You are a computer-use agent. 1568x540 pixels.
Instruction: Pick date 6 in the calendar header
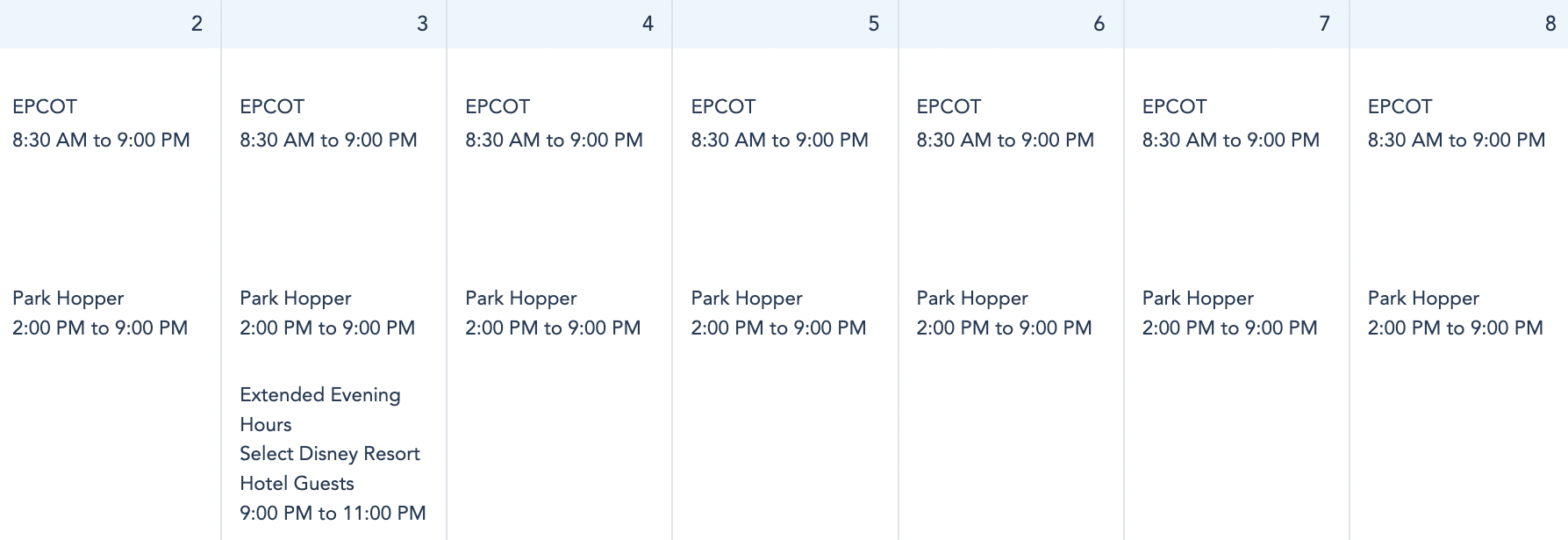(x=1099, y=24)
